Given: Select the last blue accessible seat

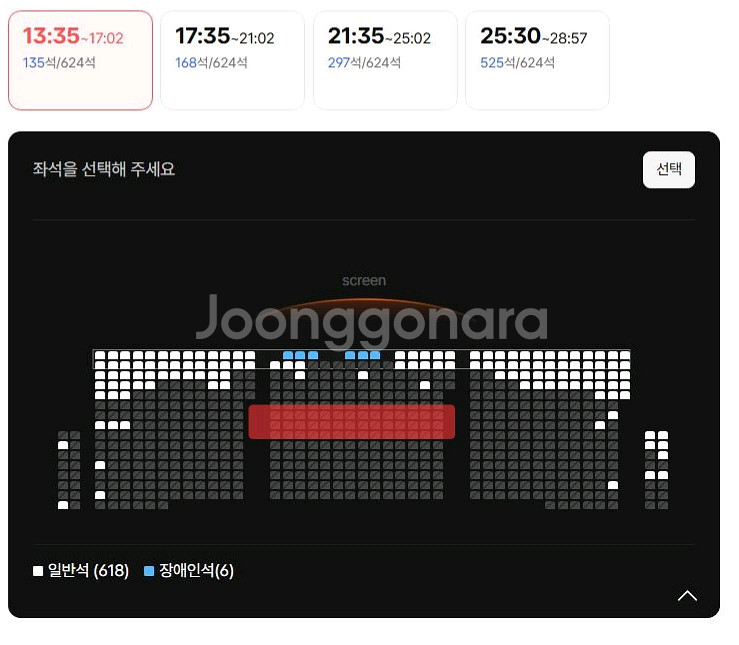Looking at the screenshot, I should tap(375, 355).
